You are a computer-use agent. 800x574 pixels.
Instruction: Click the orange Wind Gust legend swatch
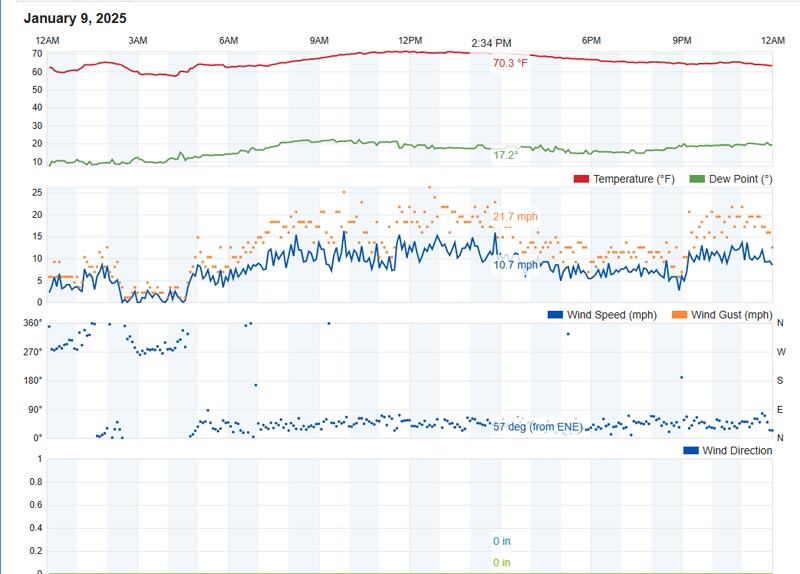pyautogui.click(x=680, y=314)
